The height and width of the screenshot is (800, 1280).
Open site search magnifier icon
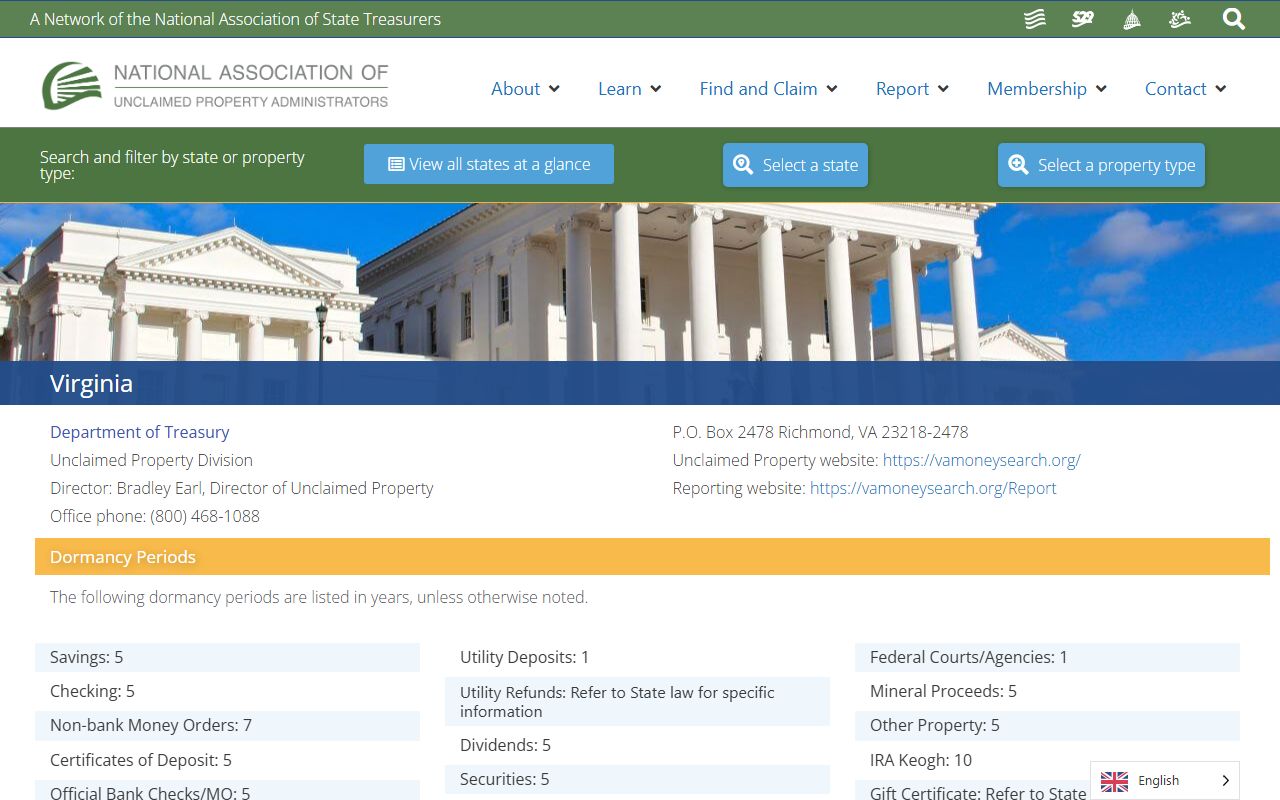click(1234, 19)
